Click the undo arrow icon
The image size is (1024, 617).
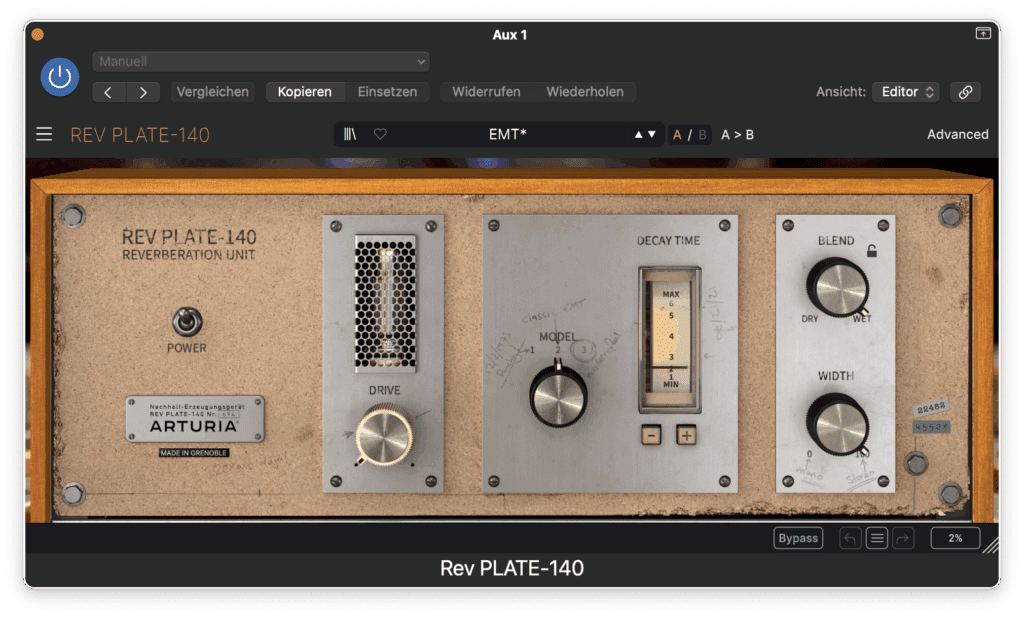[850, 538]
